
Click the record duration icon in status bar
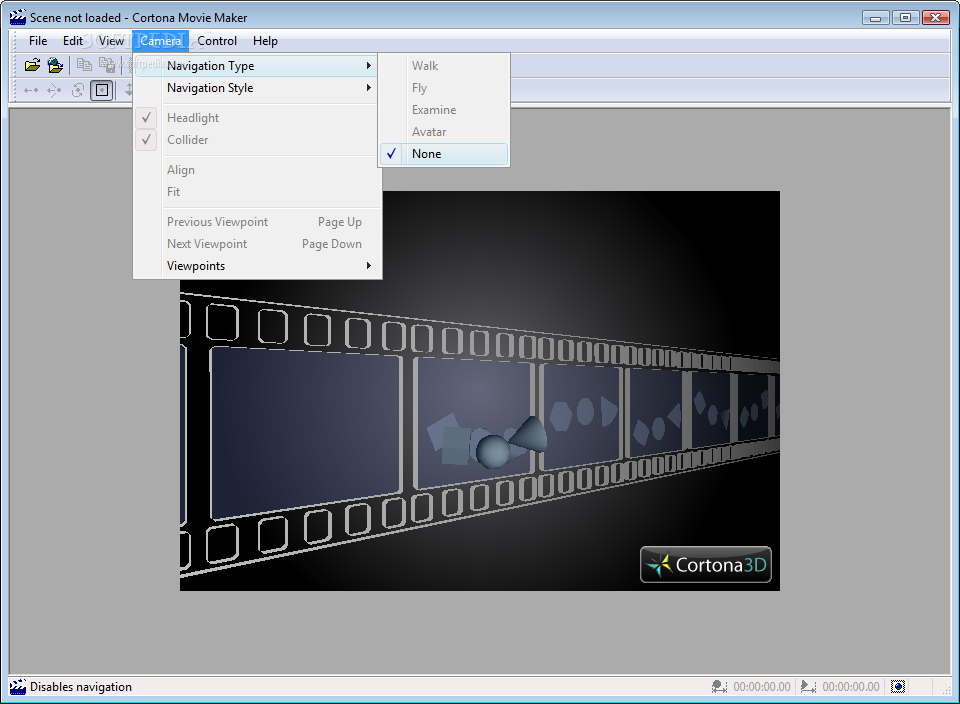(719, 687)
